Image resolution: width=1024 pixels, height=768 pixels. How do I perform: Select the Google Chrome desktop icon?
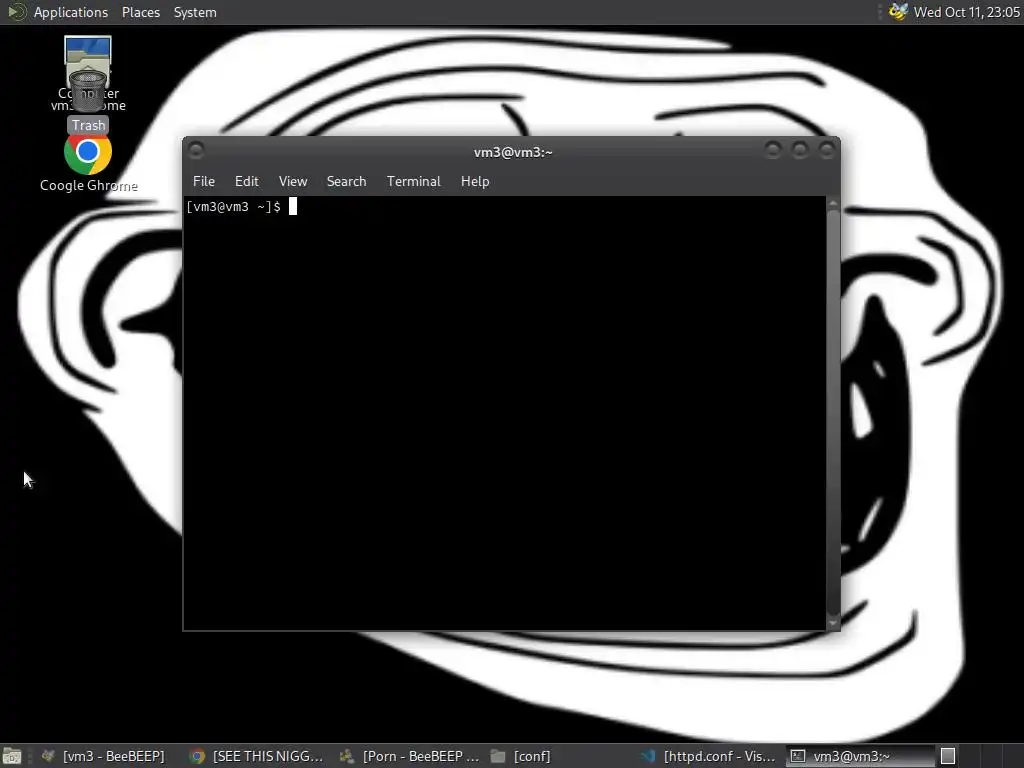click(x=88, y=163)
